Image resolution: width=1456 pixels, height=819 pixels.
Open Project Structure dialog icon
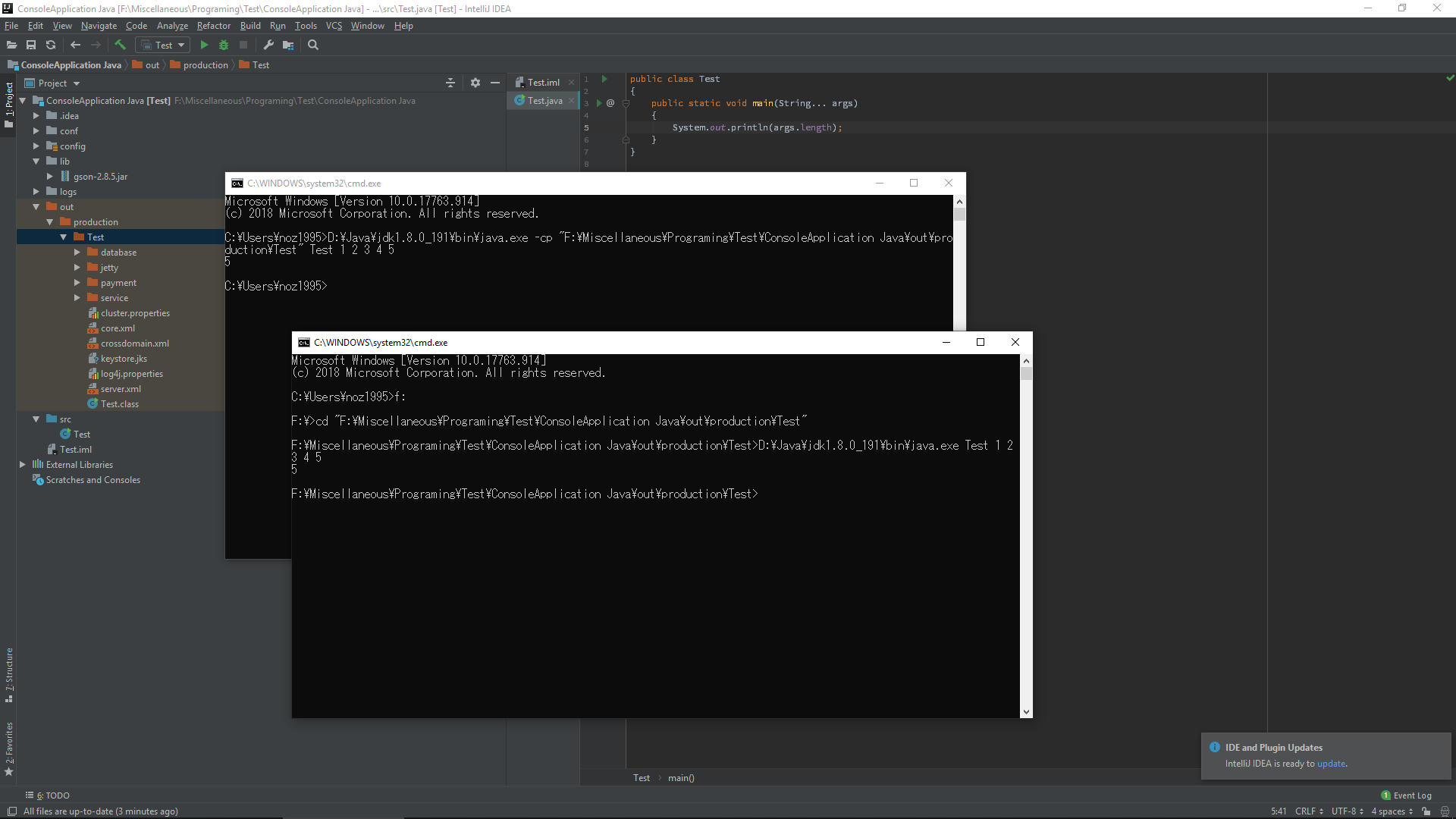[288, 45]
